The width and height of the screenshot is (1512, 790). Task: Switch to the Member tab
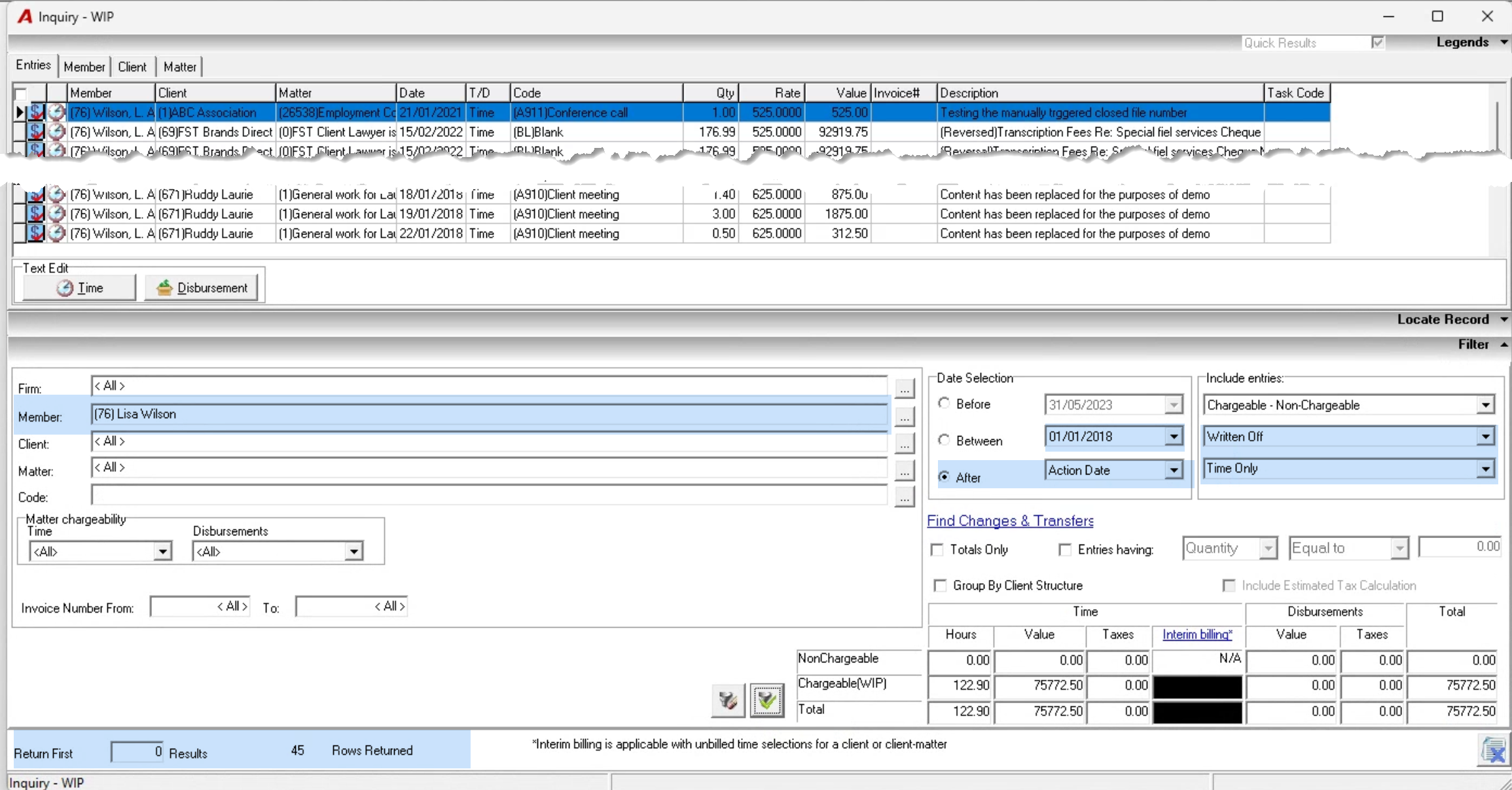tap(84, 67)
